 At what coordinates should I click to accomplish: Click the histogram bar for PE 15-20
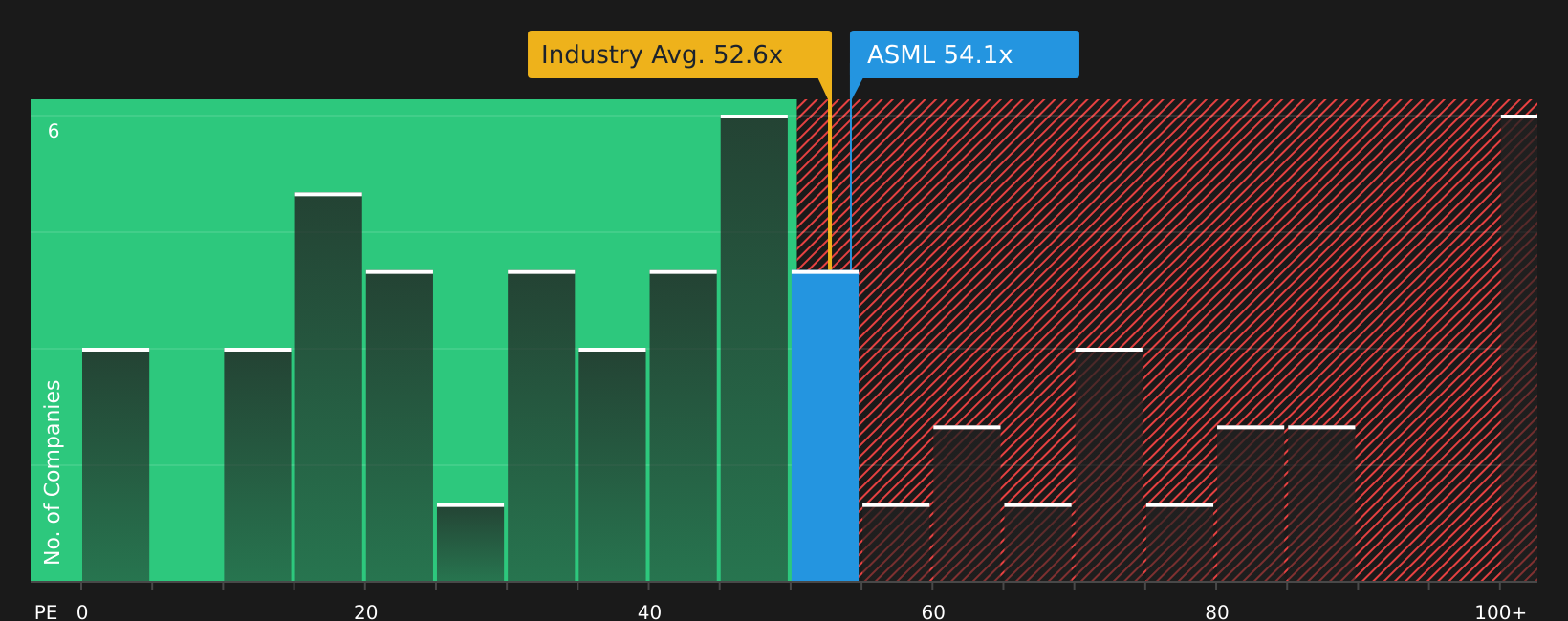click(329, 387)
